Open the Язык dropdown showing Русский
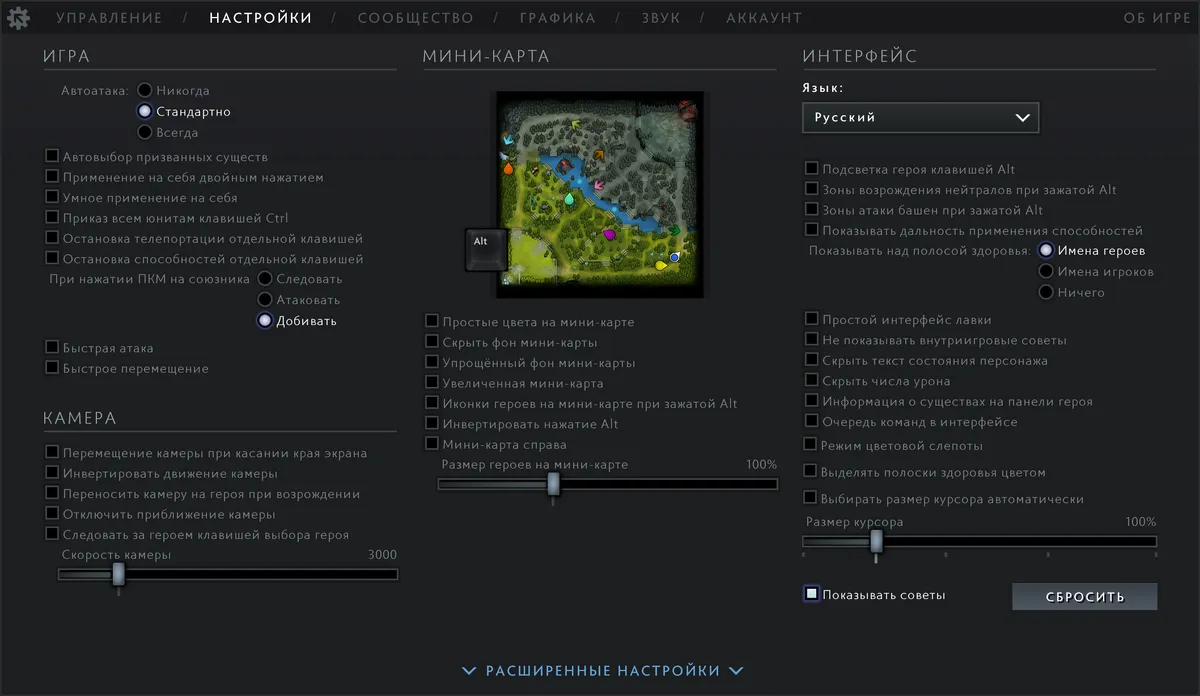This screenshot has width=1200, height=696. coord(921,117)
